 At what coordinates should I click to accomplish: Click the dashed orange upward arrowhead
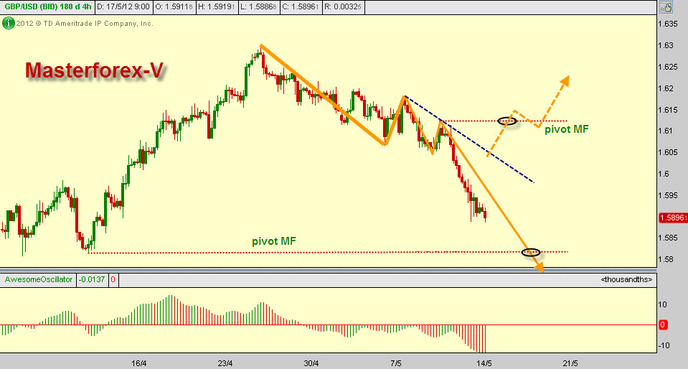click(x=565, y=81)
